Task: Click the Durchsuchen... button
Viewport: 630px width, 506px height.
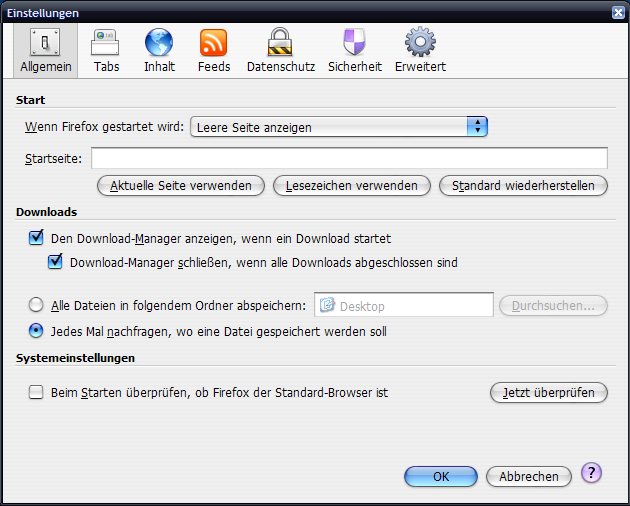Action: (x=553, y=306)
